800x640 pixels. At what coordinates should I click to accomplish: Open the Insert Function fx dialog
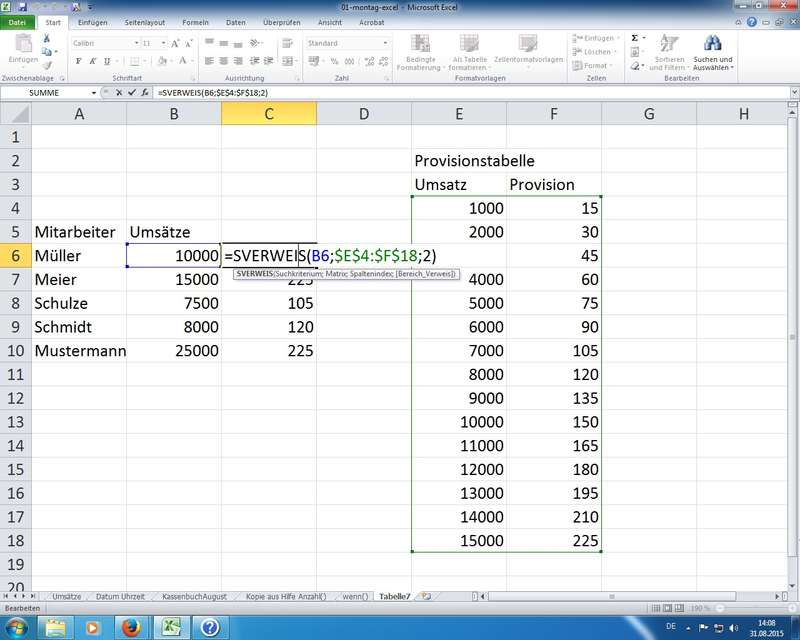click(145, 92)
